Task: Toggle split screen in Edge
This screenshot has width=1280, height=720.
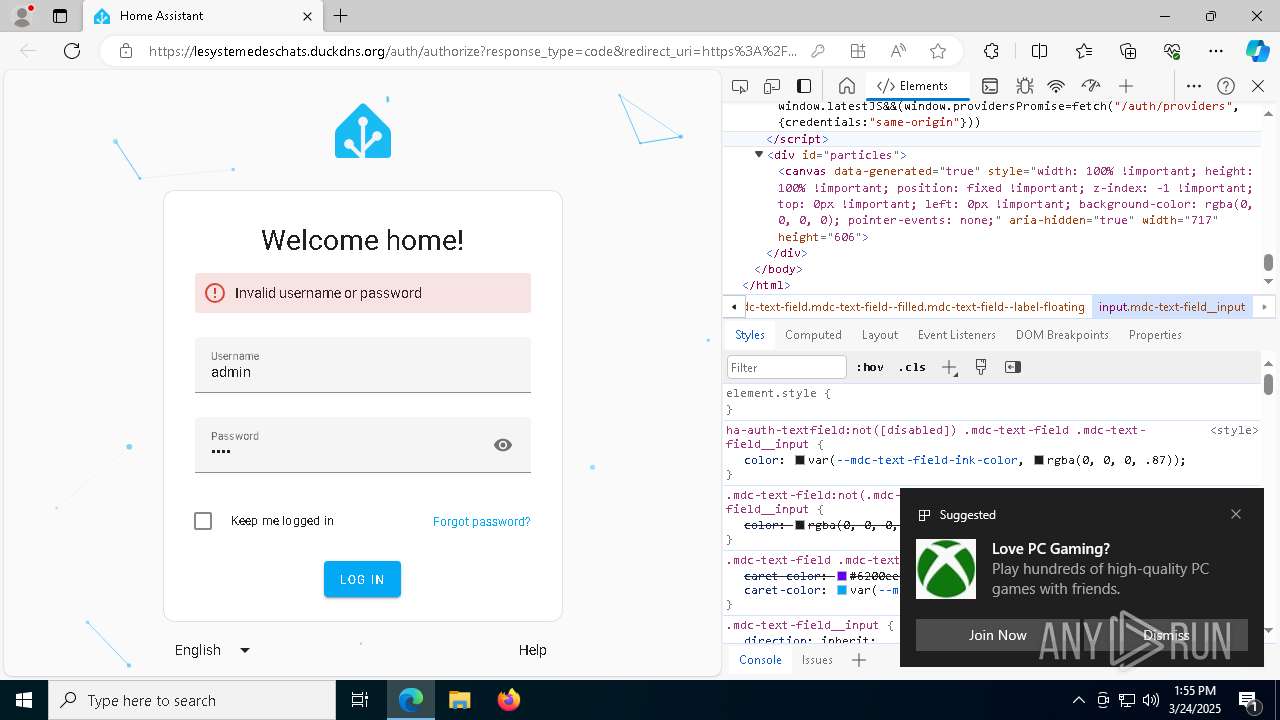Action: click(x=1039, y=51)
